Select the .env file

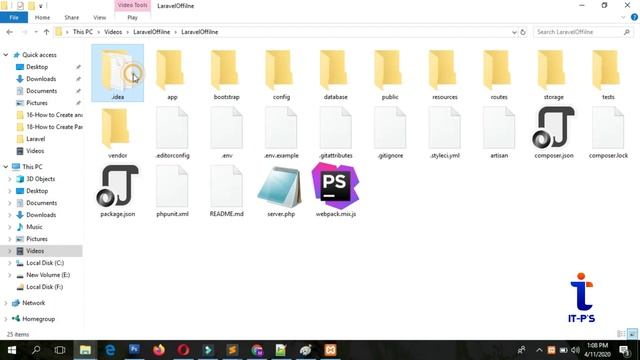coord(227,133)
